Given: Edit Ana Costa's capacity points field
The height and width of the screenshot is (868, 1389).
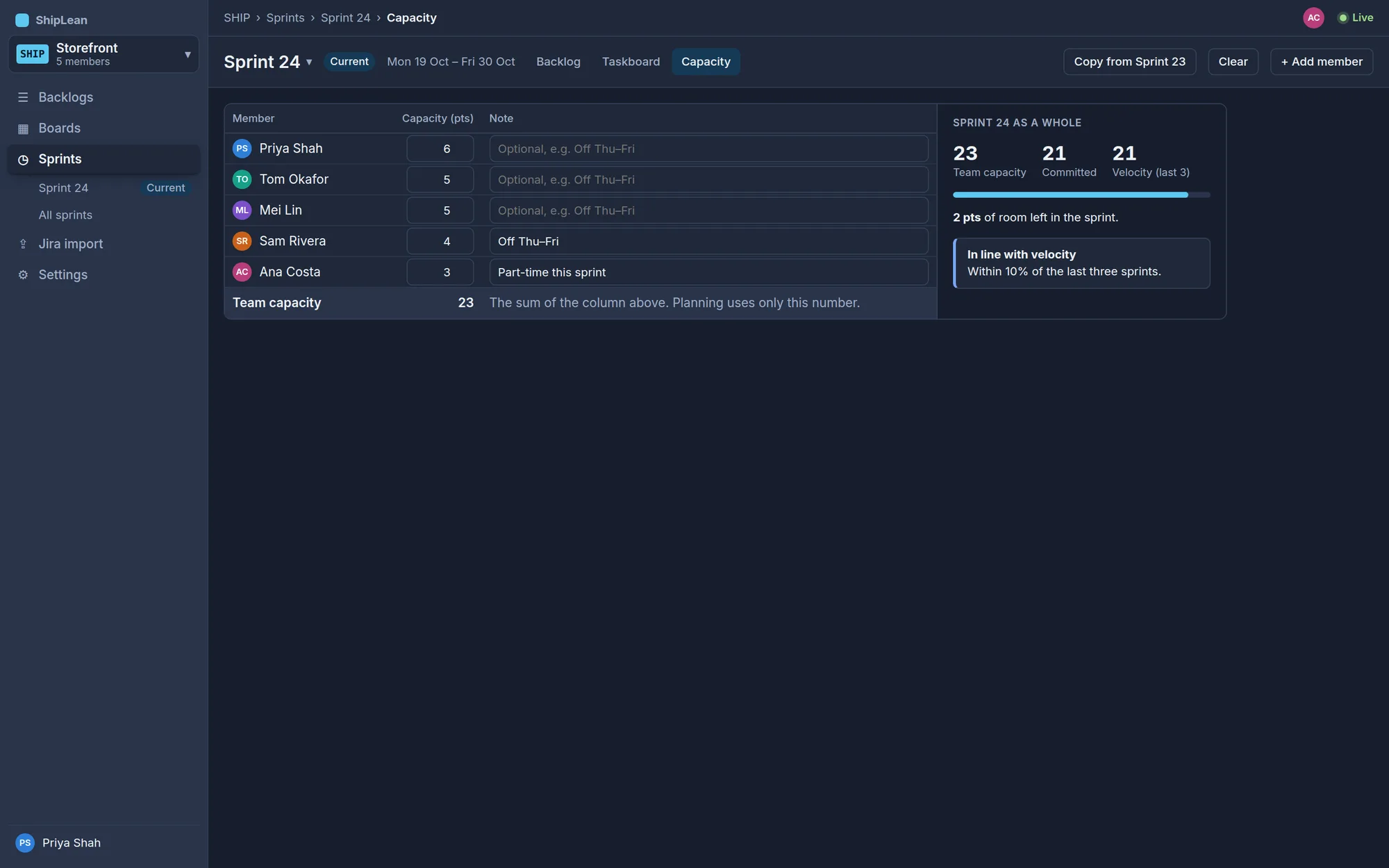Looking at the screenshot, I should click(440, 272).
